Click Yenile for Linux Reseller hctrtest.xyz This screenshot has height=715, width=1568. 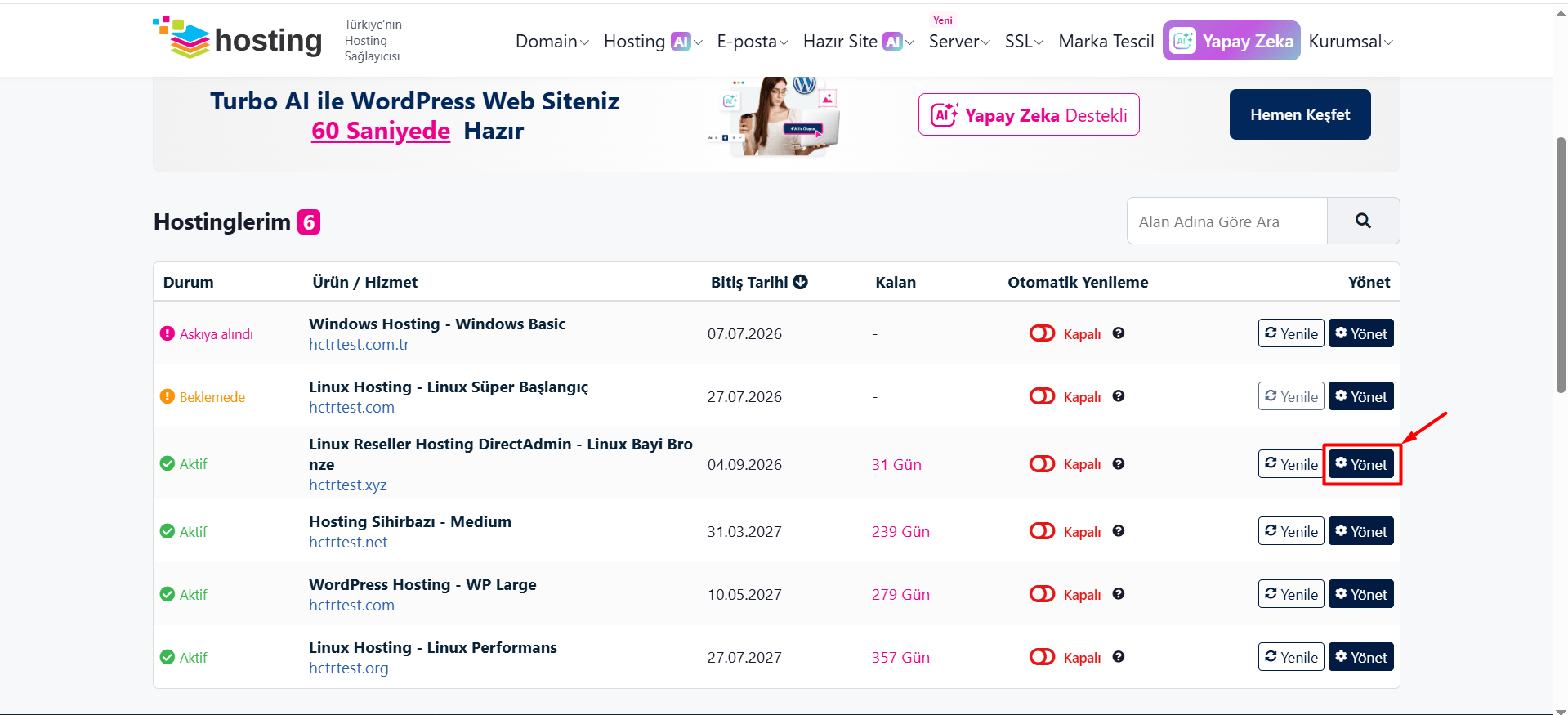(1291, 464)
